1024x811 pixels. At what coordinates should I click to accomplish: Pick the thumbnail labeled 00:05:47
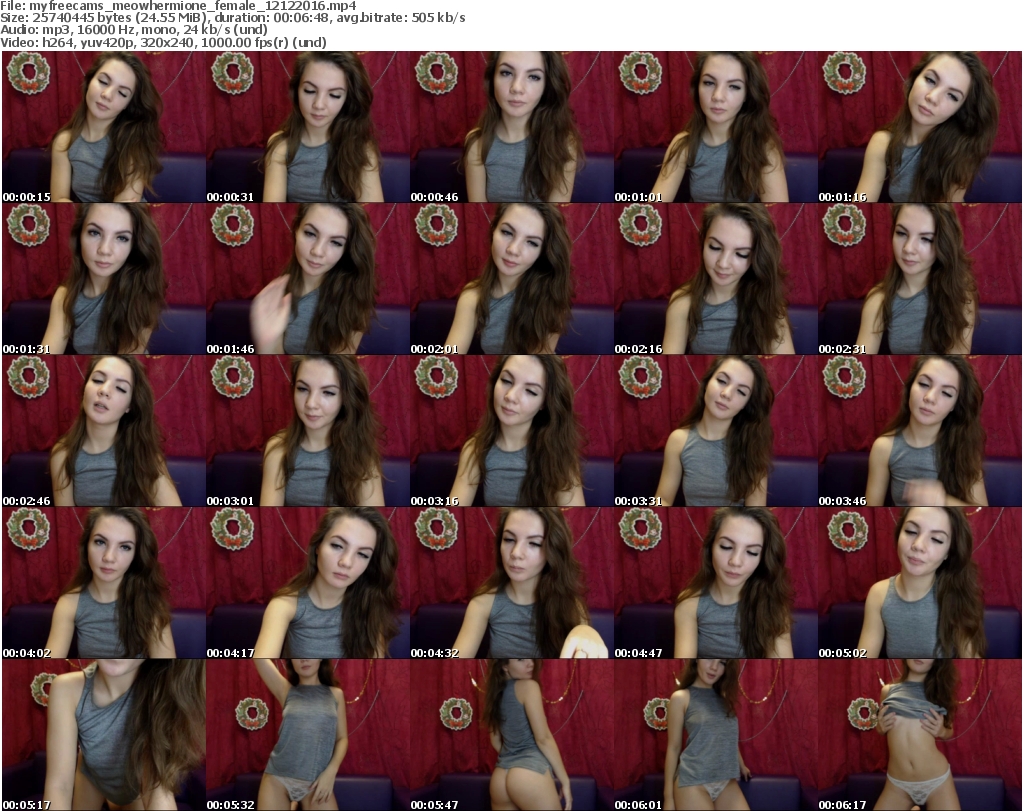(x=511, y=735)
